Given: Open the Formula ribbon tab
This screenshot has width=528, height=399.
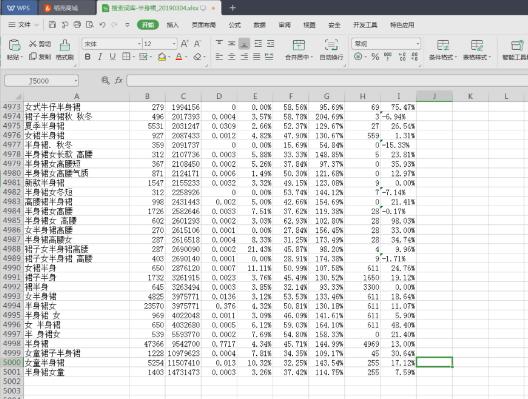Looking at the screenshot, I should 234,25.
